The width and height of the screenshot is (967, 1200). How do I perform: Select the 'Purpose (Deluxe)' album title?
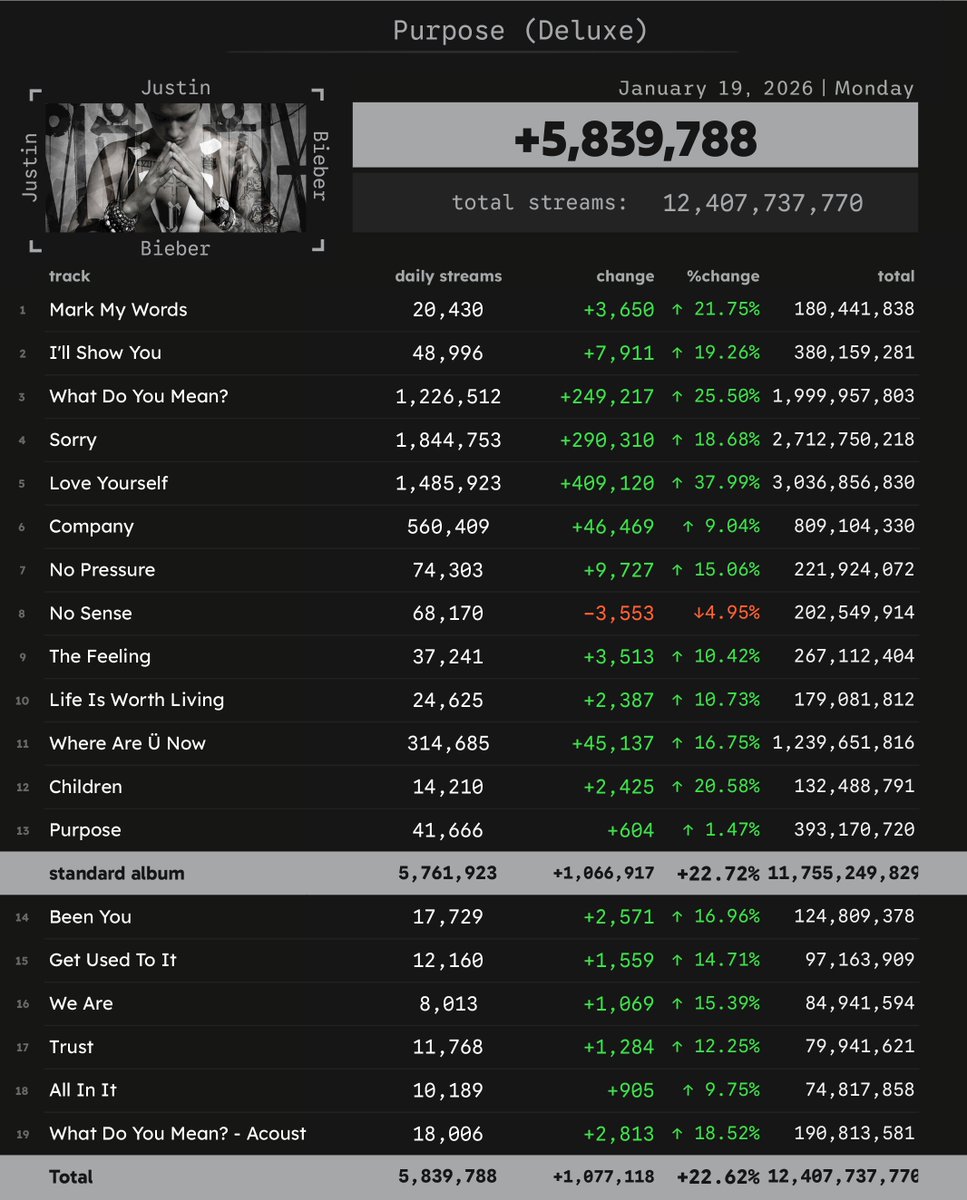tap(520, 30)
